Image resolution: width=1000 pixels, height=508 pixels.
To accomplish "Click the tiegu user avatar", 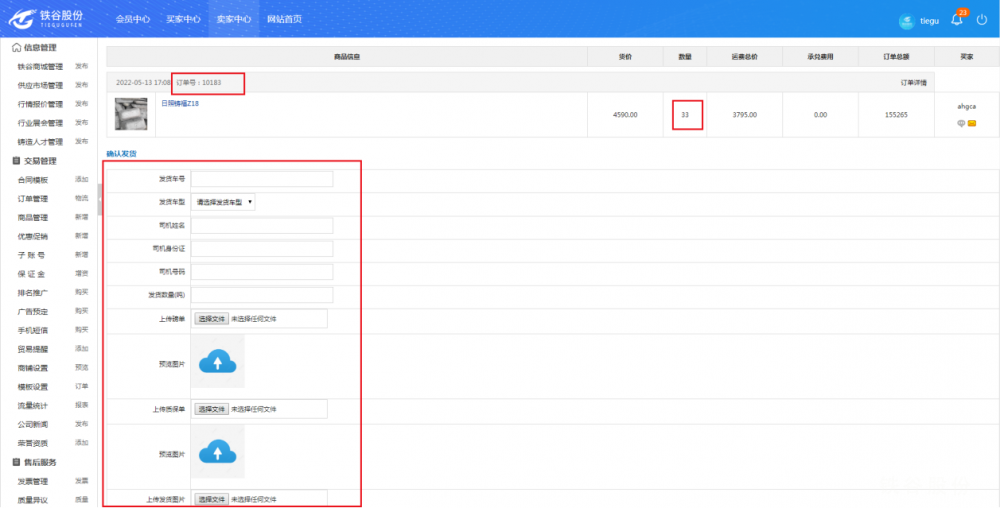I will [907, 21].
